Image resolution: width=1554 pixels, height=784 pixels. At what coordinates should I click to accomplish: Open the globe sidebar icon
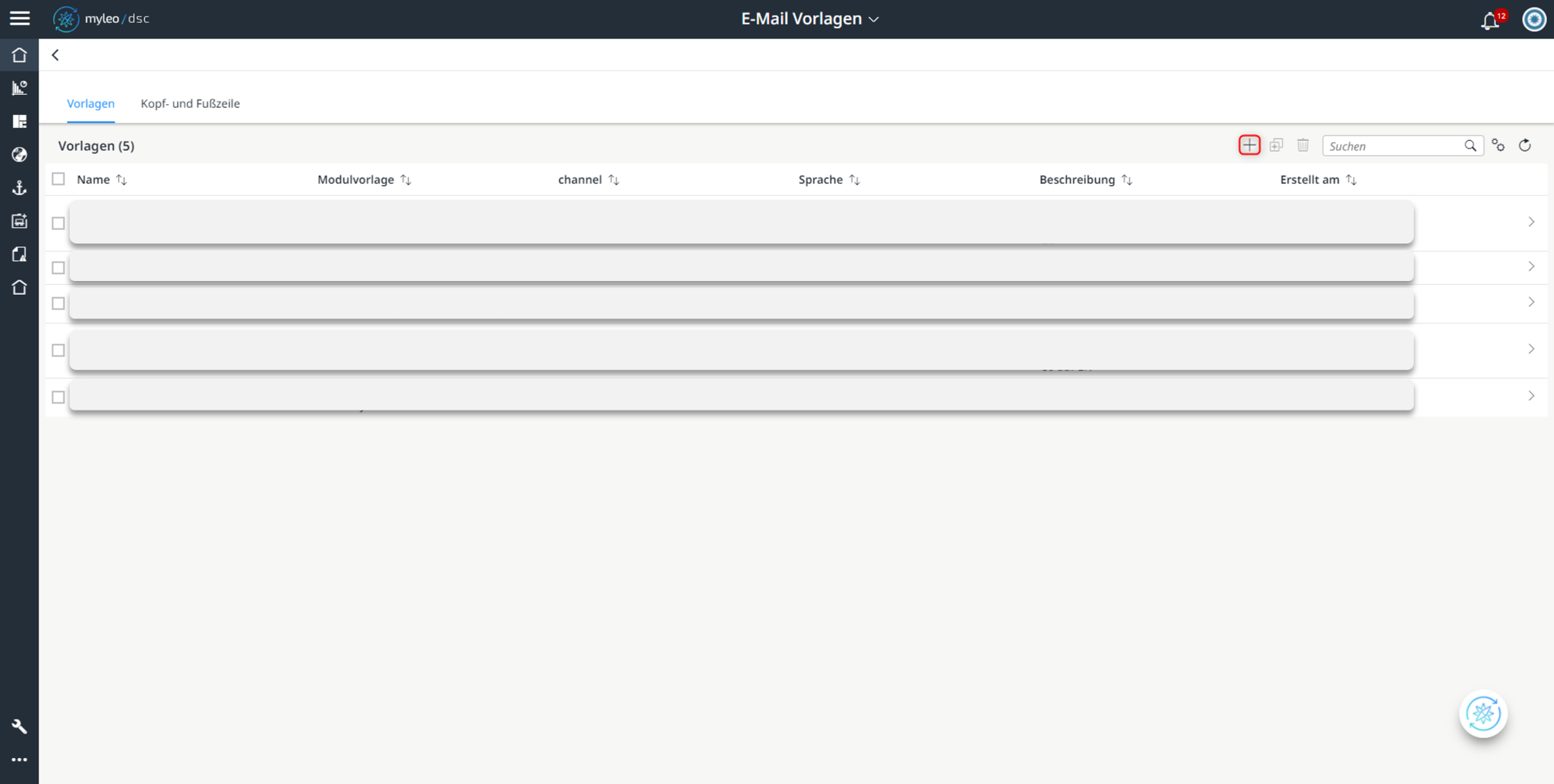(19, 155)
